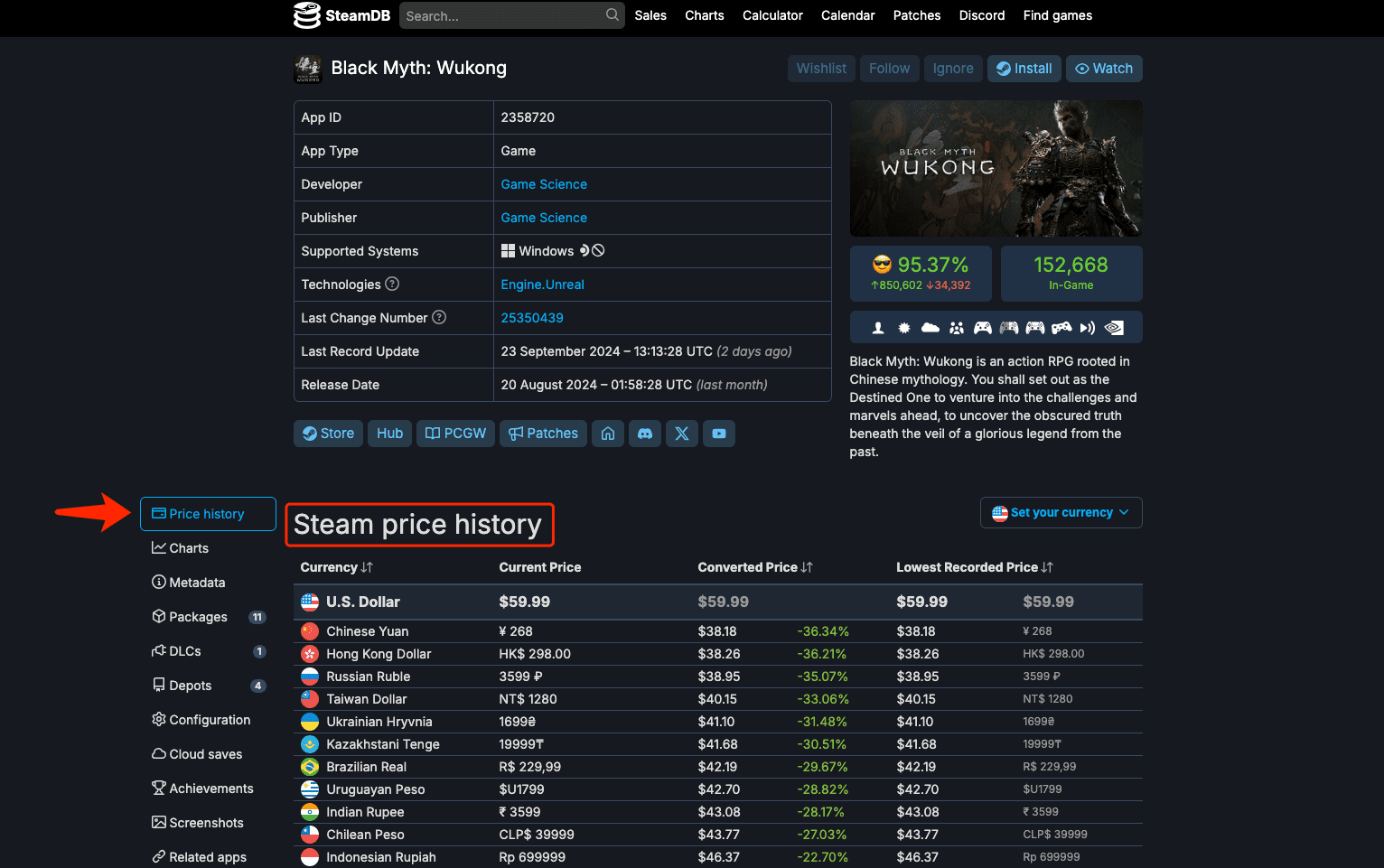
Task: Open the Find games menu item
Action: [1057, 15]
